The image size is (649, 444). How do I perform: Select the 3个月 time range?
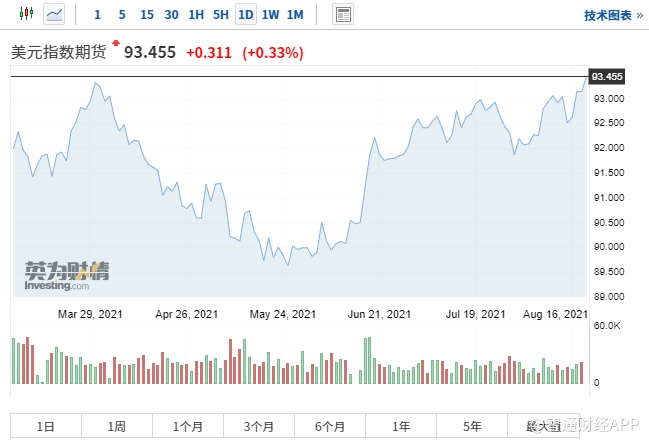[259, 426]
